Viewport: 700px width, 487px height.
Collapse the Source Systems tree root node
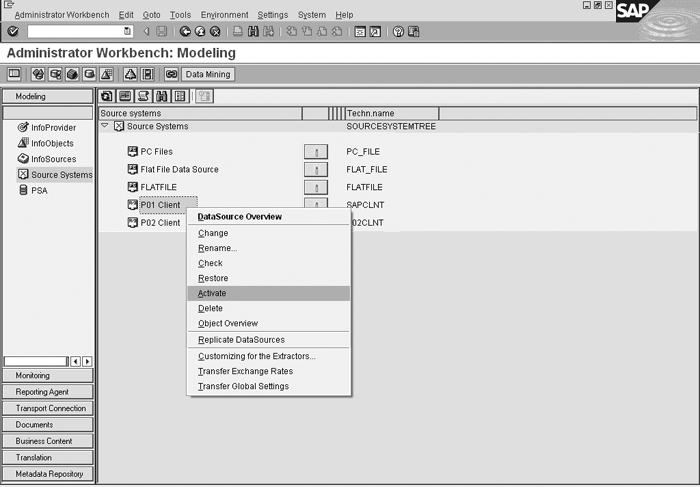click(x=105, y=126)
